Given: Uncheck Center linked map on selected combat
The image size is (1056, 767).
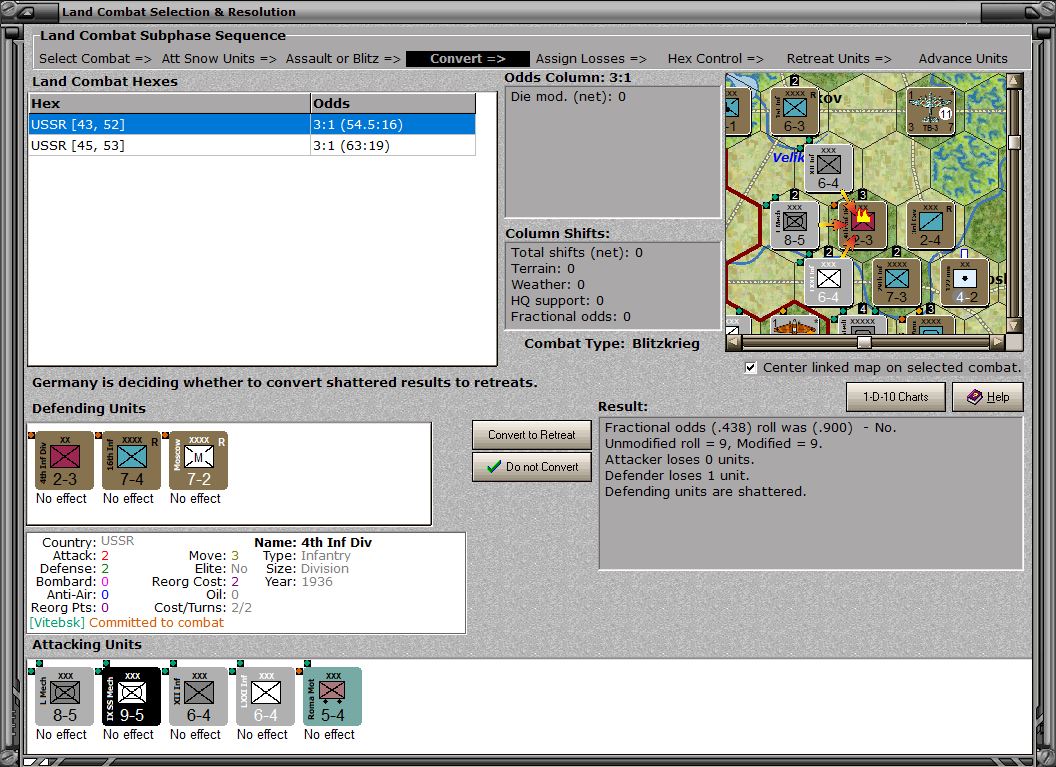Looking at the screenshot, I should (750, 366).
